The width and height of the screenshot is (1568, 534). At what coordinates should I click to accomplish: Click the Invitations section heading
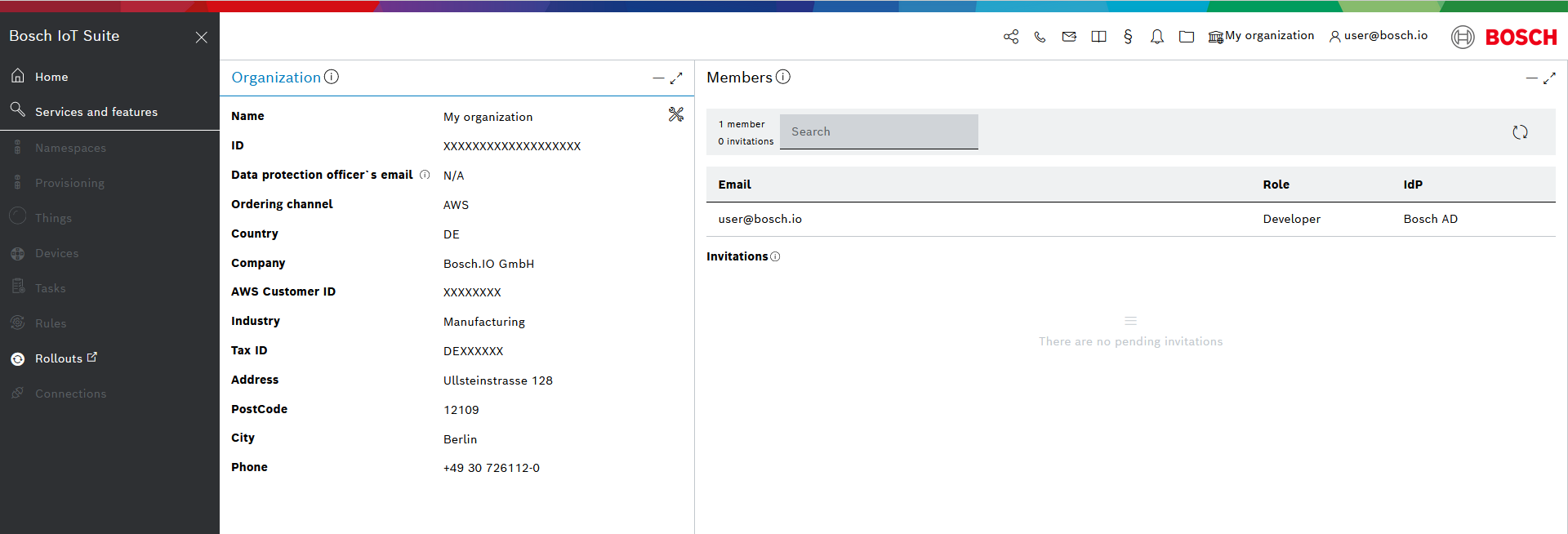pyautogui.click(x=737, y=256)
